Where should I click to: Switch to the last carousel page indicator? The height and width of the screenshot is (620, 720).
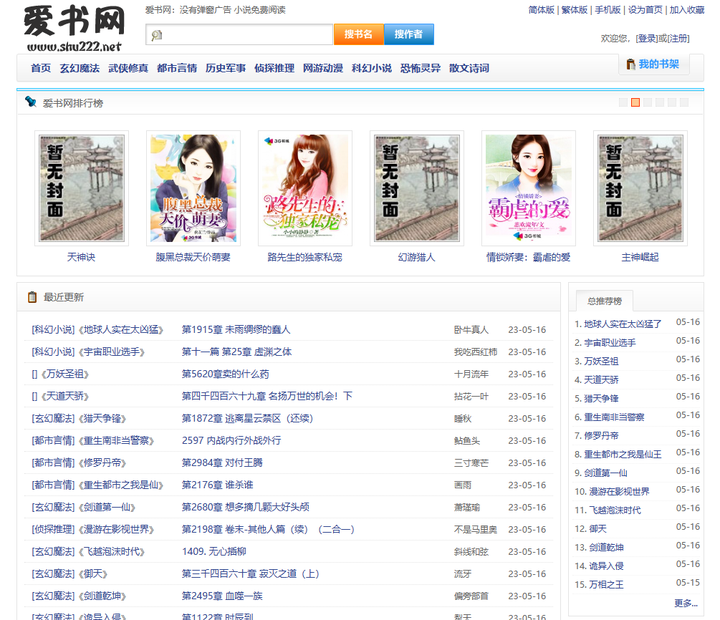[684, 102]
